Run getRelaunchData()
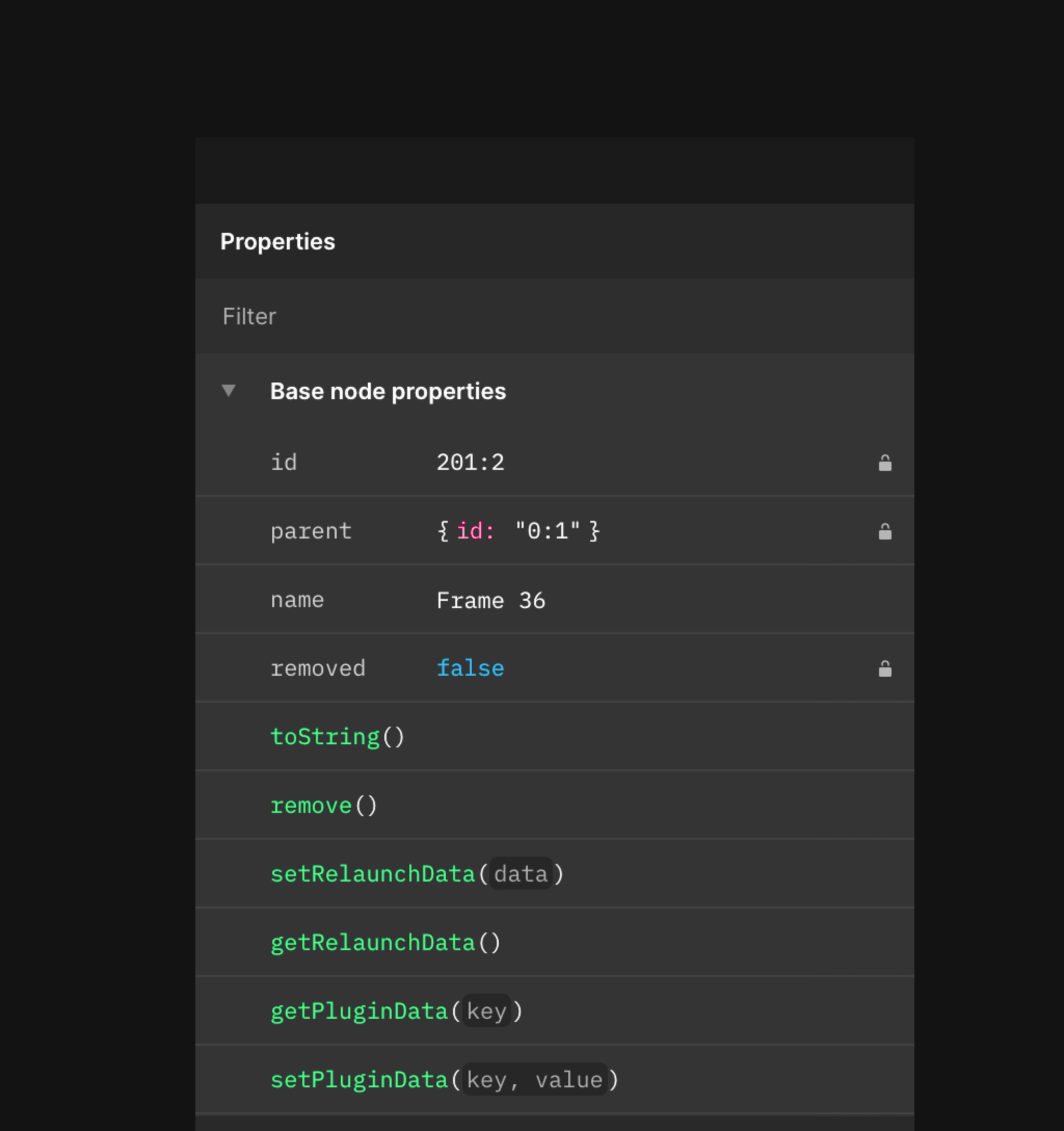This screenshot has width=1064, height=1131. pos(373,942)
